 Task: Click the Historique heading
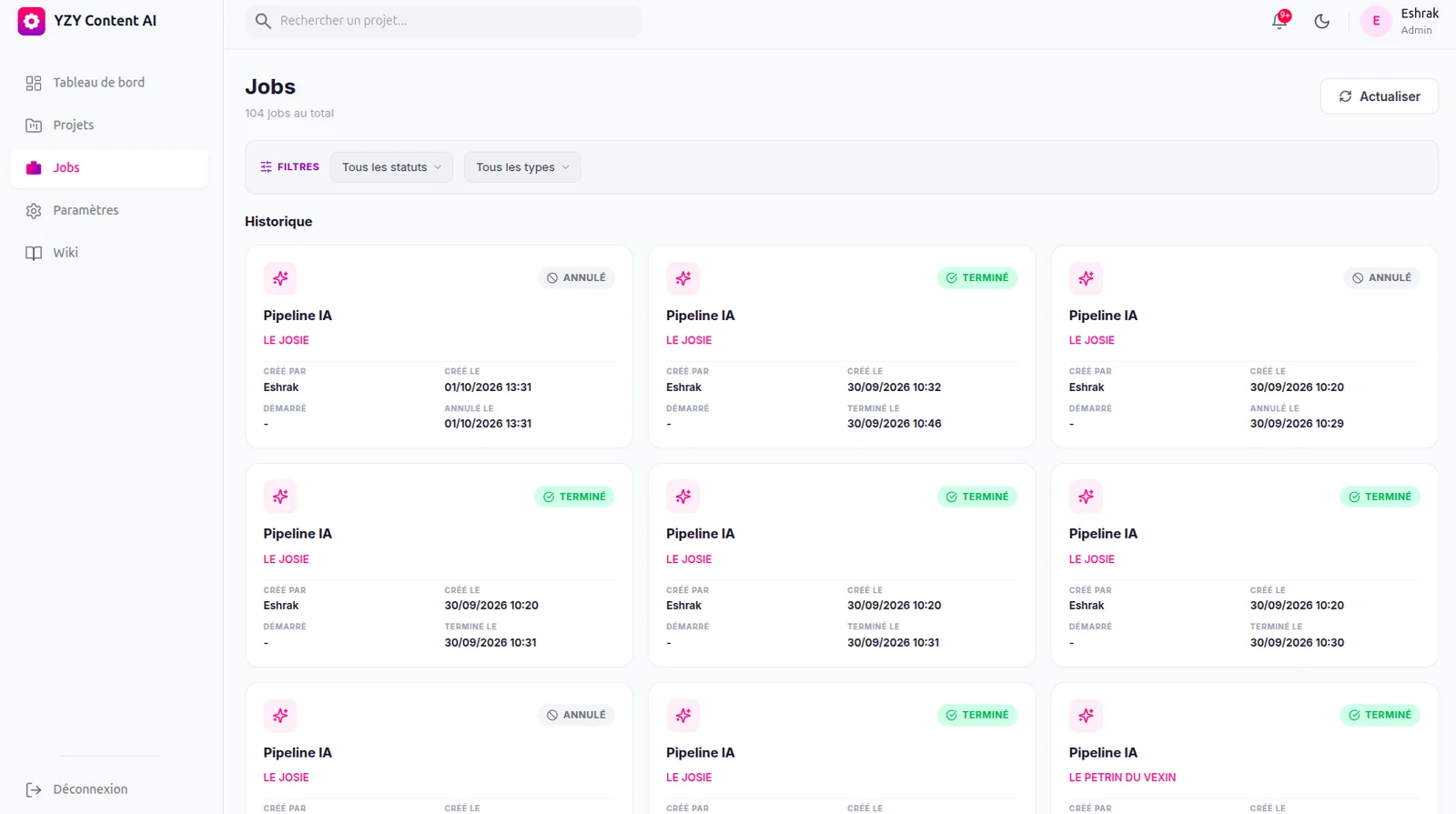278,222
